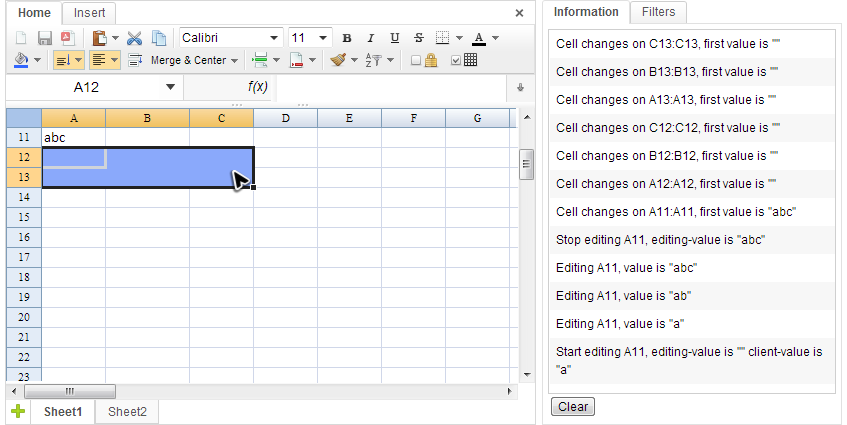Click the Clear button
This screenshot has height=425, width=847.
point(573,407)
